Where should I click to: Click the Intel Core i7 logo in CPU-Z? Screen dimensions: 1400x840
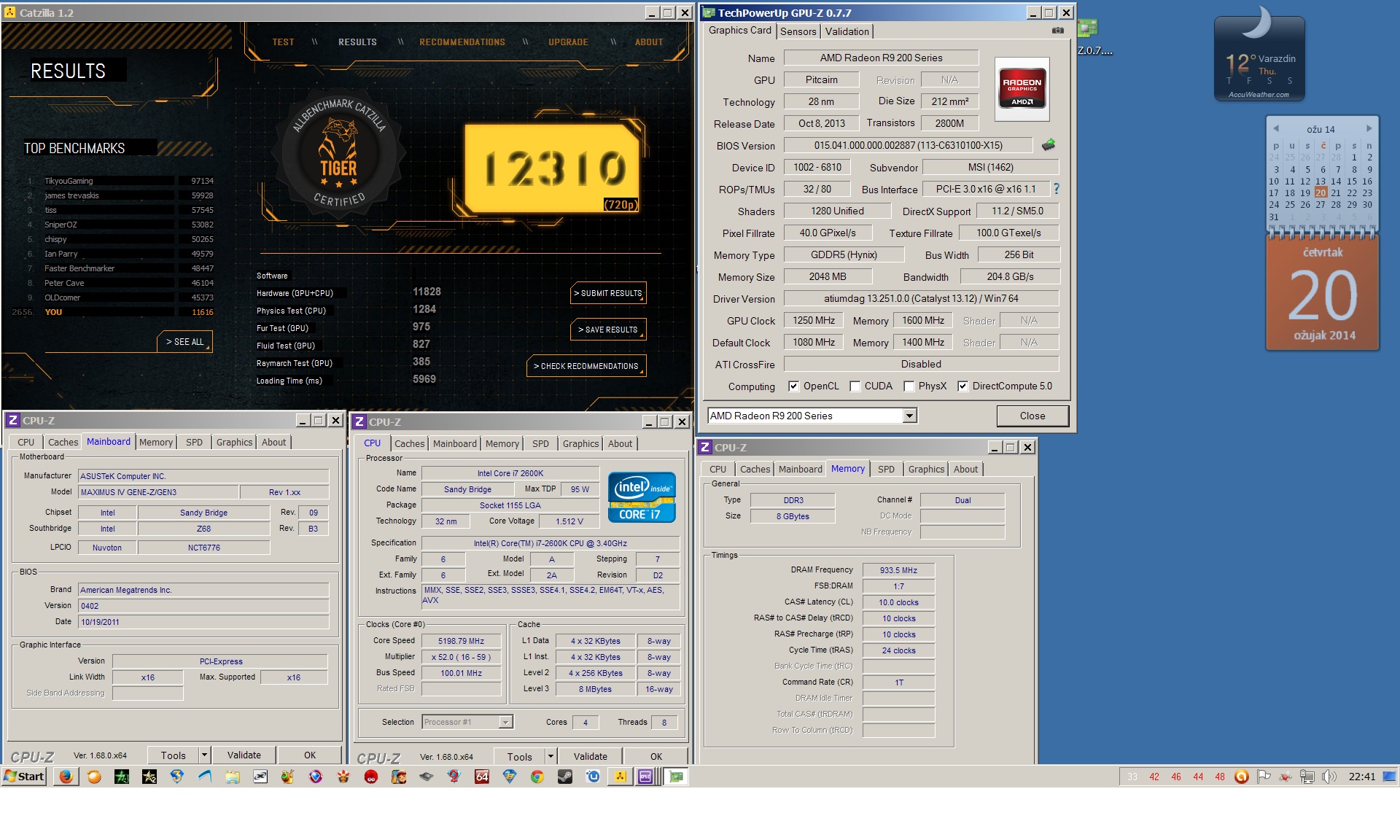point(642,497)
